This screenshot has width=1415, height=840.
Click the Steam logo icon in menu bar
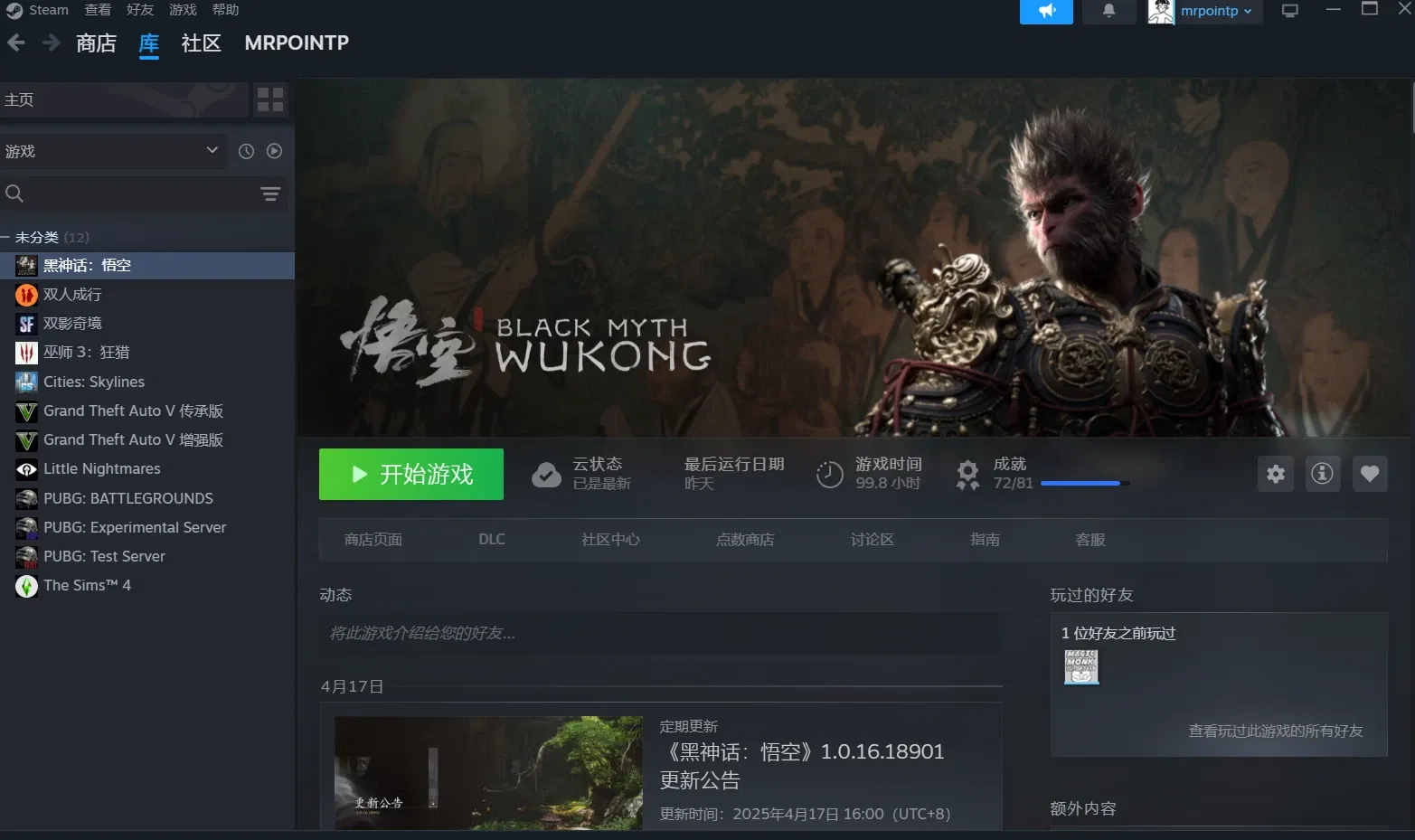click(14, 10)
